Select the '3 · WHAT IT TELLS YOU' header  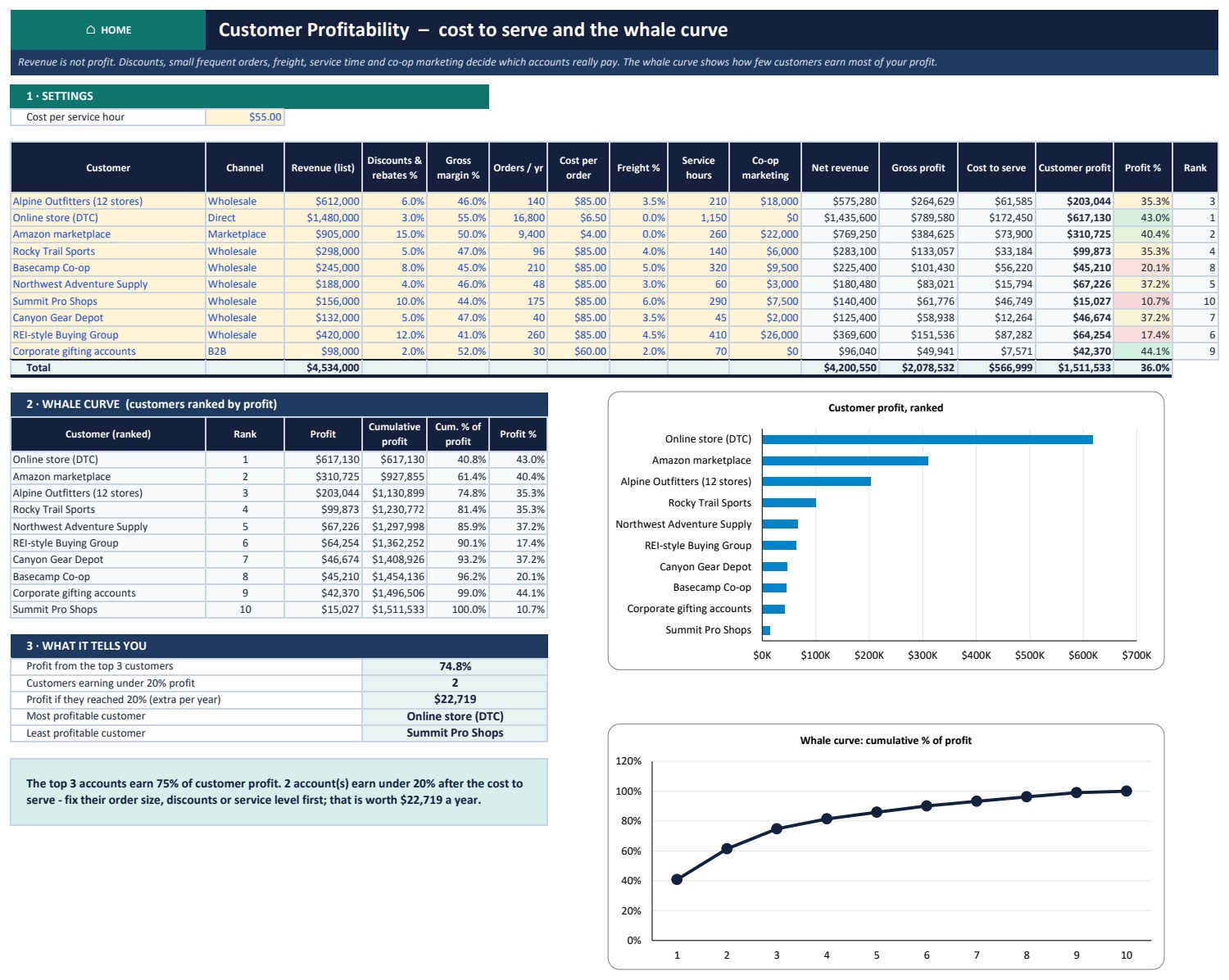[x=279, y=646]
